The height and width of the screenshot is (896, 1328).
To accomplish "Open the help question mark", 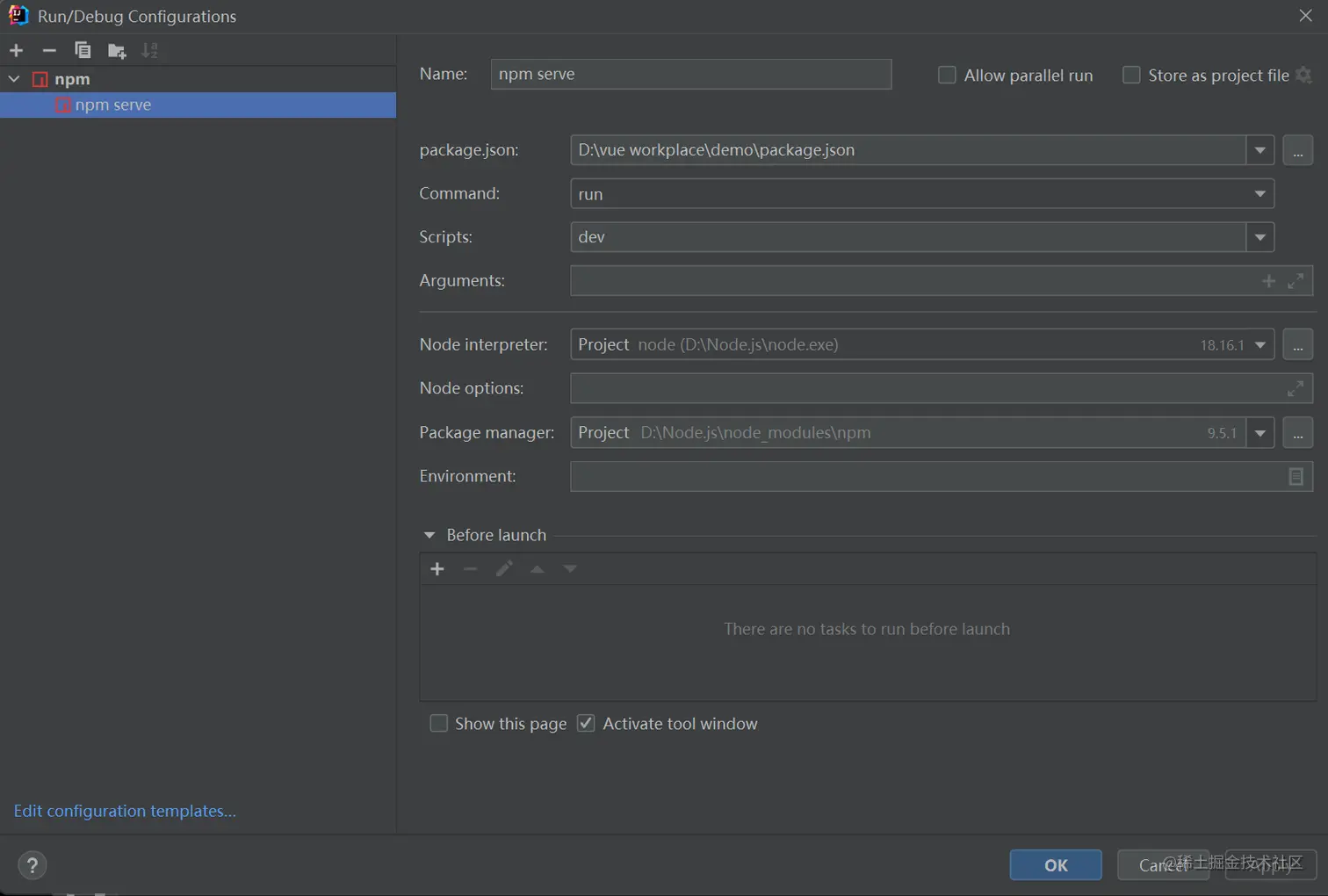I will tap(32, 865).
